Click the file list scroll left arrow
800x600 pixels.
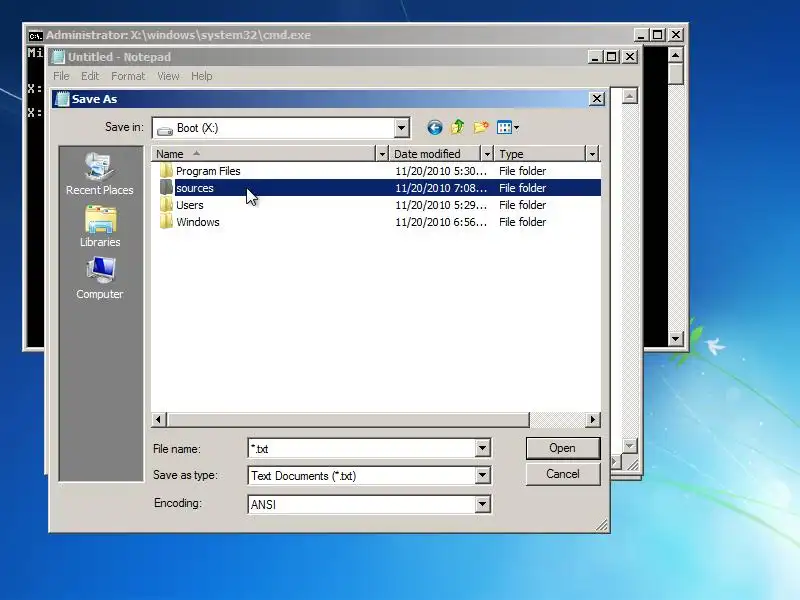(x=159, y=419)
